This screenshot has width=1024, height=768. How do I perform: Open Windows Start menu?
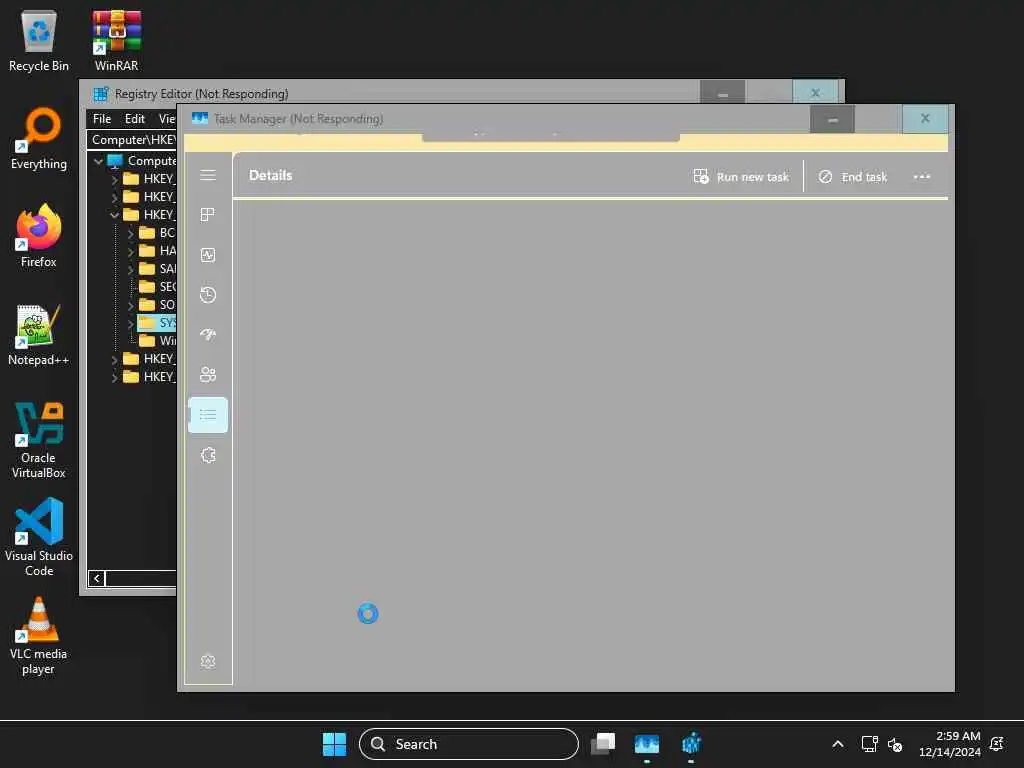point(334,744)
